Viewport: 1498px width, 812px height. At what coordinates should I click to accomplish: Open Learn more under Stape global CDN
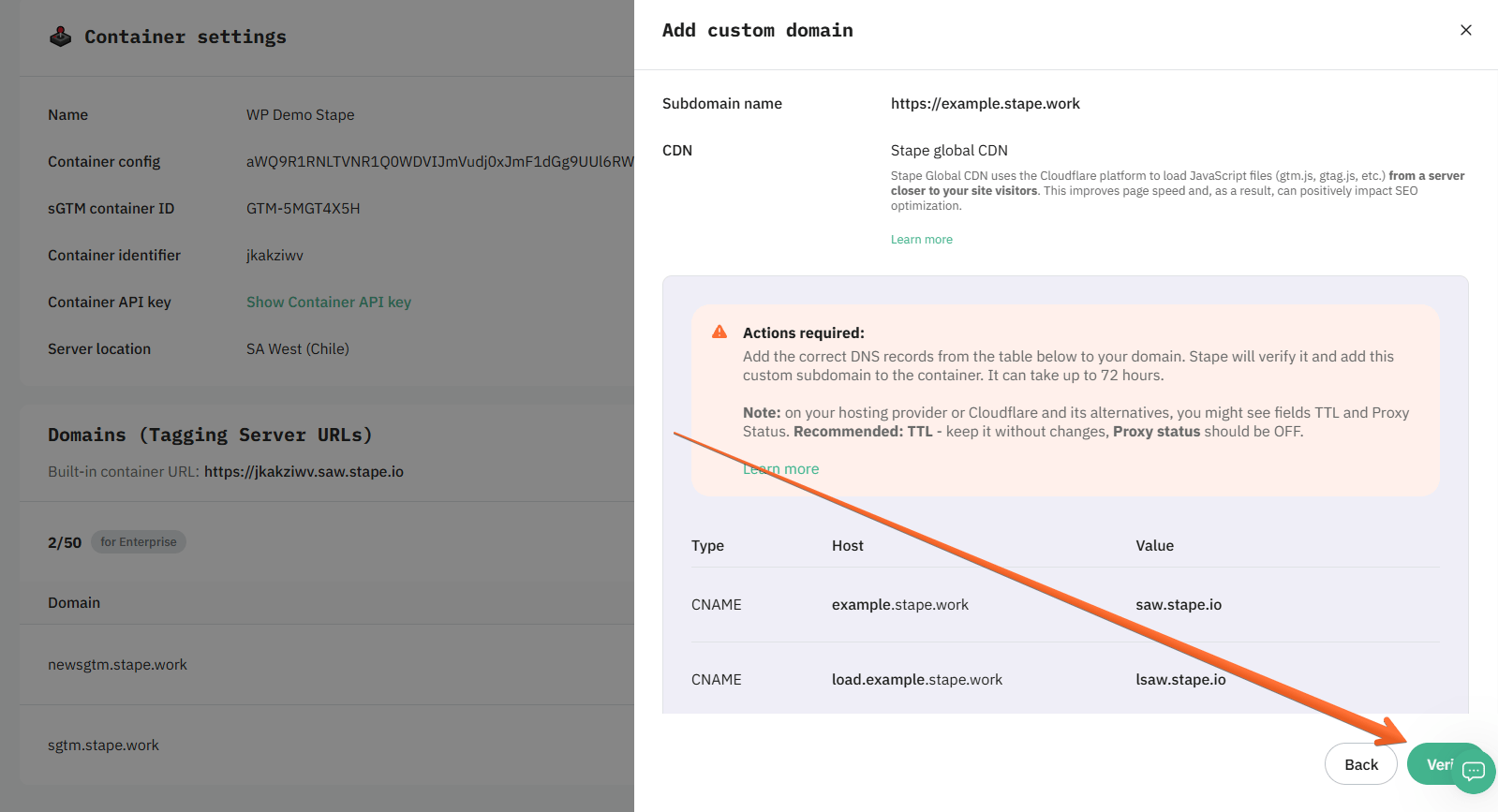tap(922, 240)
